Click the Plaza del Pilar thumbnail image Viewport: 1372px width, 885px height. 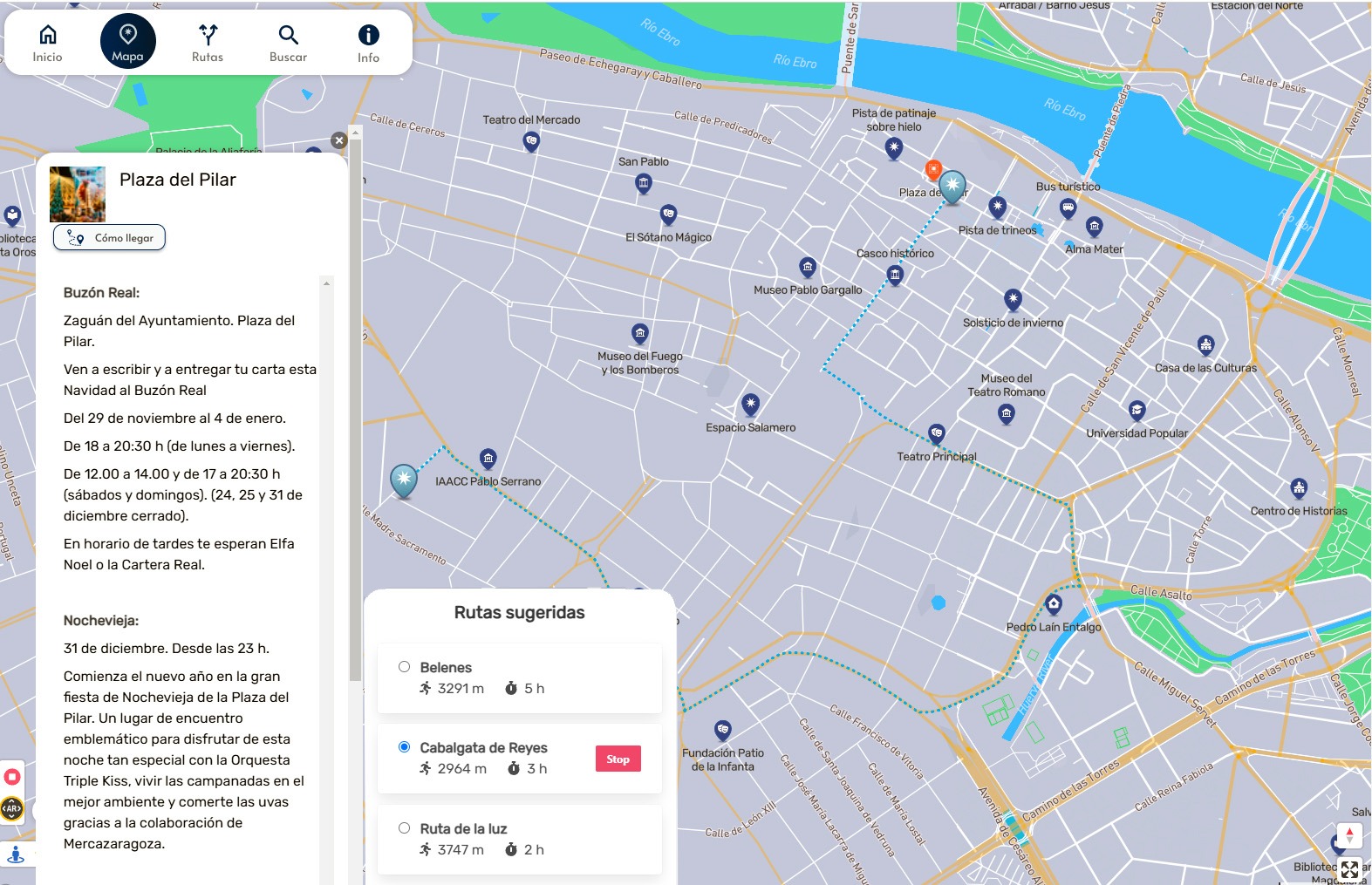(x=78, y=194)
